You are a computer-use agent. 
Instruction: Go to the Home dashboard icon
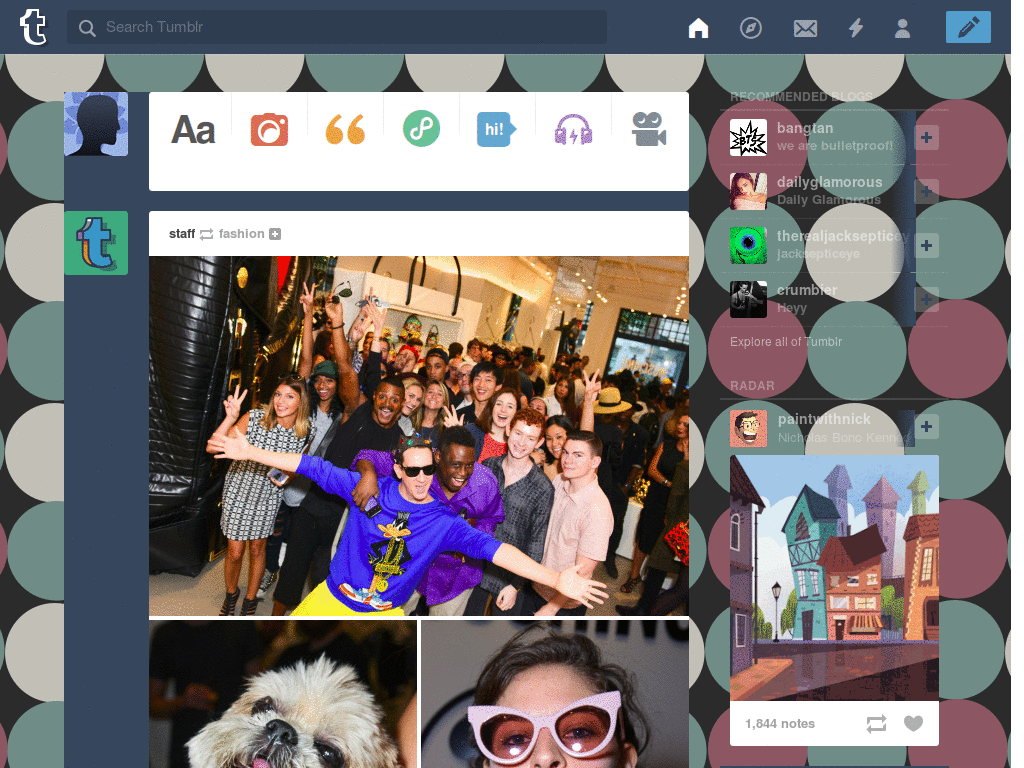click(698, 28)
